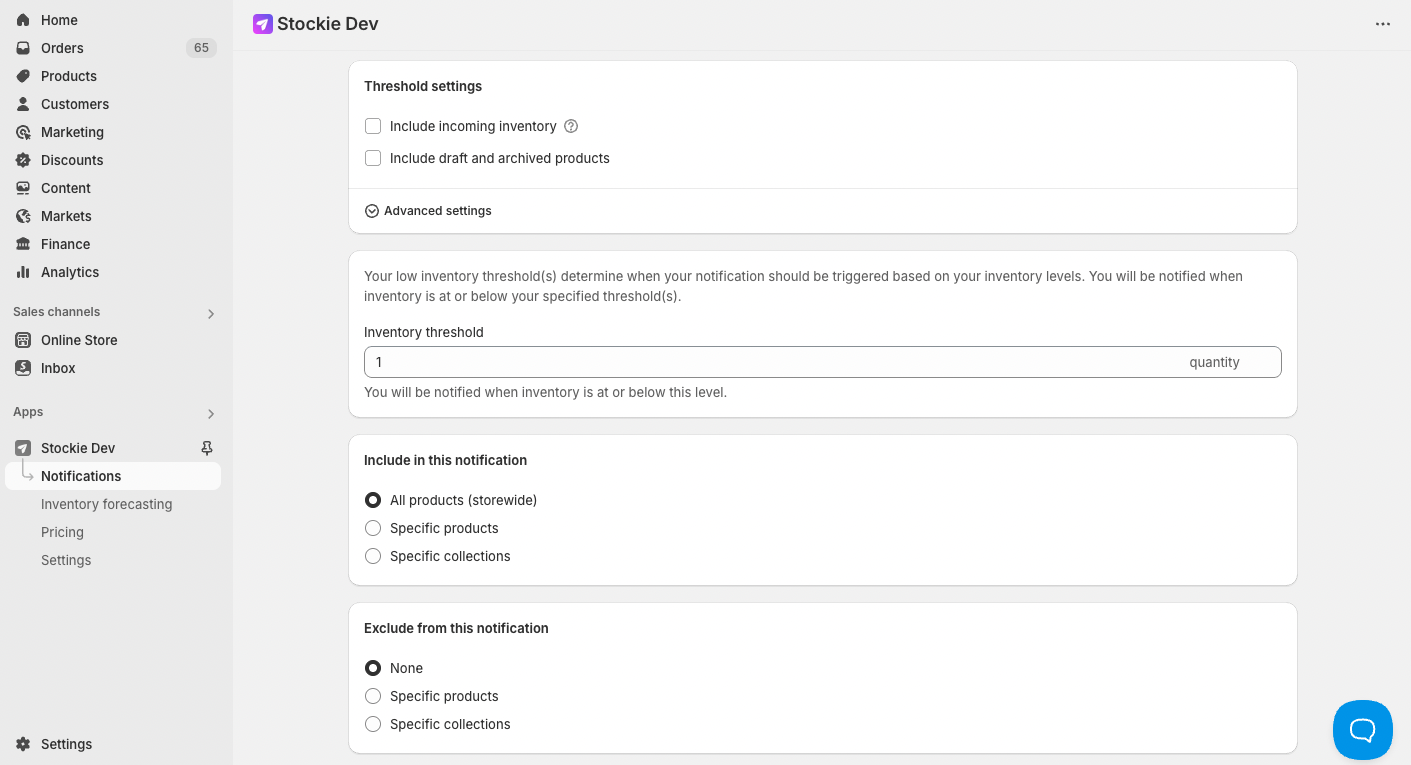The width and height of the screenshot is (1411, 765).
Task: Click the Customers person icon
Action: pos(23,104)
